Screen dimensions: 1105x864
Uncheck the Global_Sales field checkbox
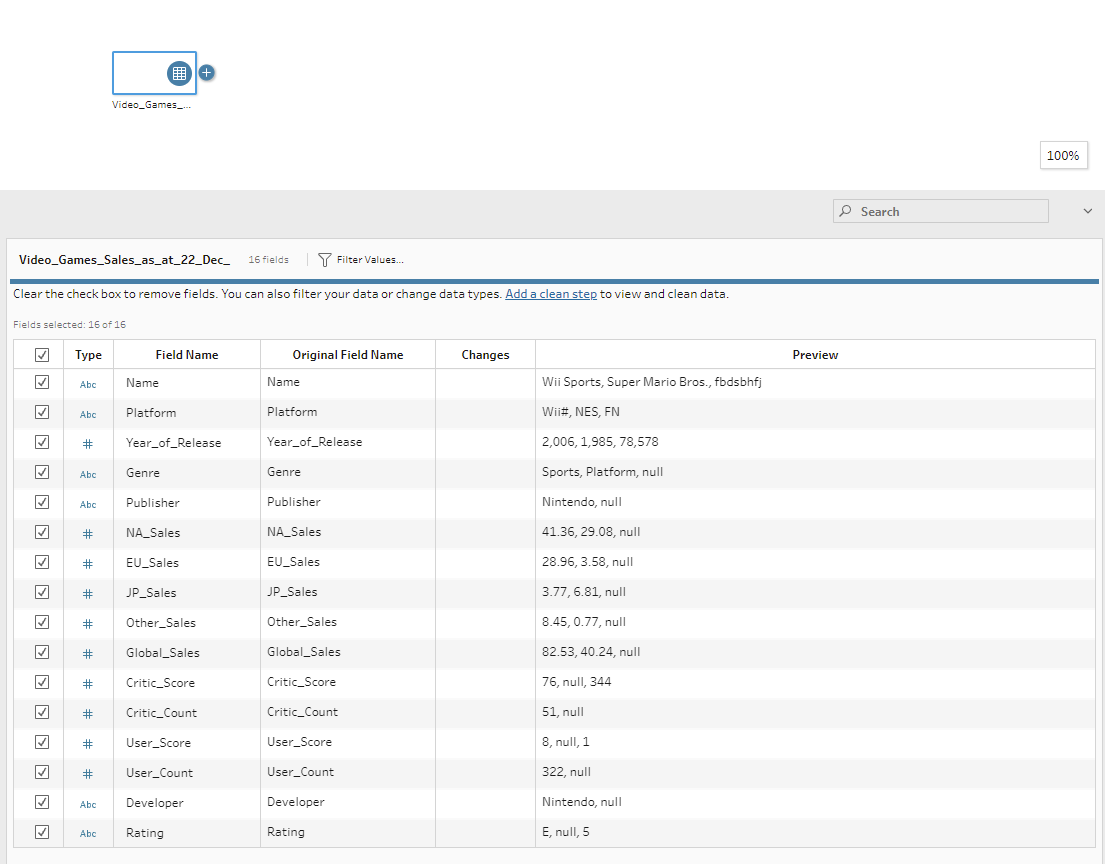click(42, 652)
